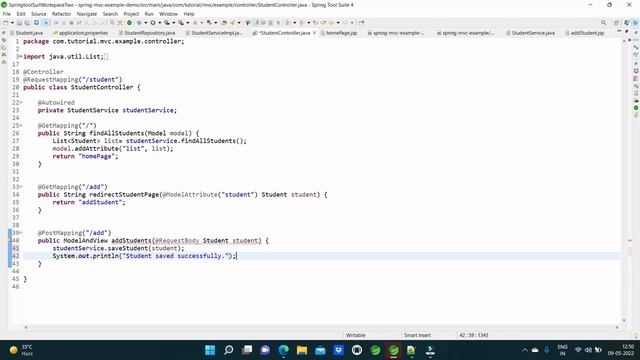
Task: Open the New file dropdown arrow
Action: pos(12,23)
